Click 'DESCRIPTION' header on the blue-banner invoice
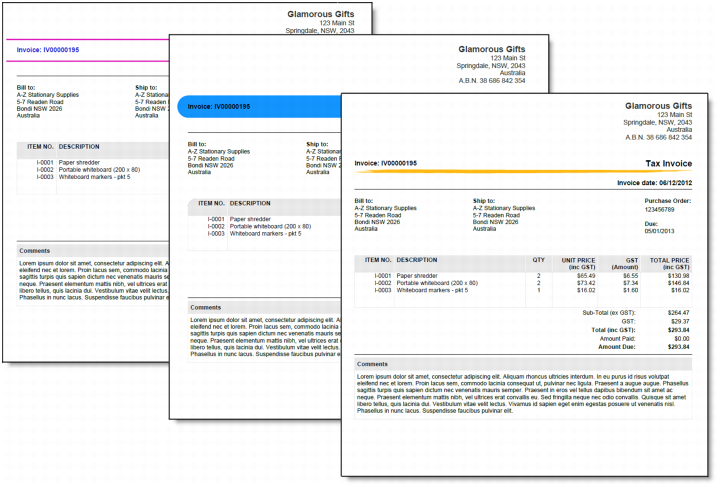The width and height of the screenshot is (718, 486). (250, 203)
